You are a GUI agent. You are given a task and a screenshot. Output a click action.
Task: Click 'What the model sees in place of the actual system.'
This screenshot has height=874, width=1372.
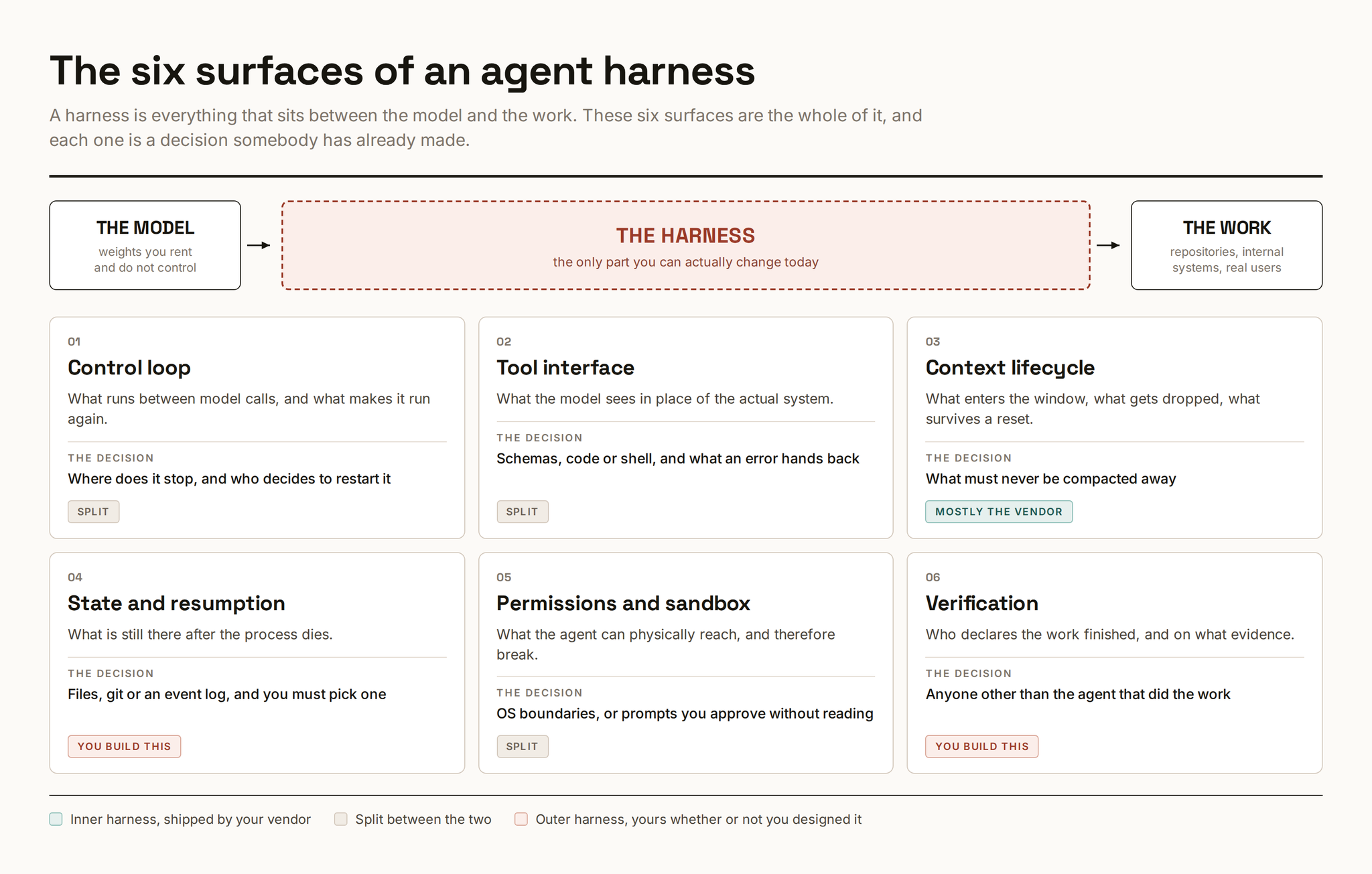(665, 398)
